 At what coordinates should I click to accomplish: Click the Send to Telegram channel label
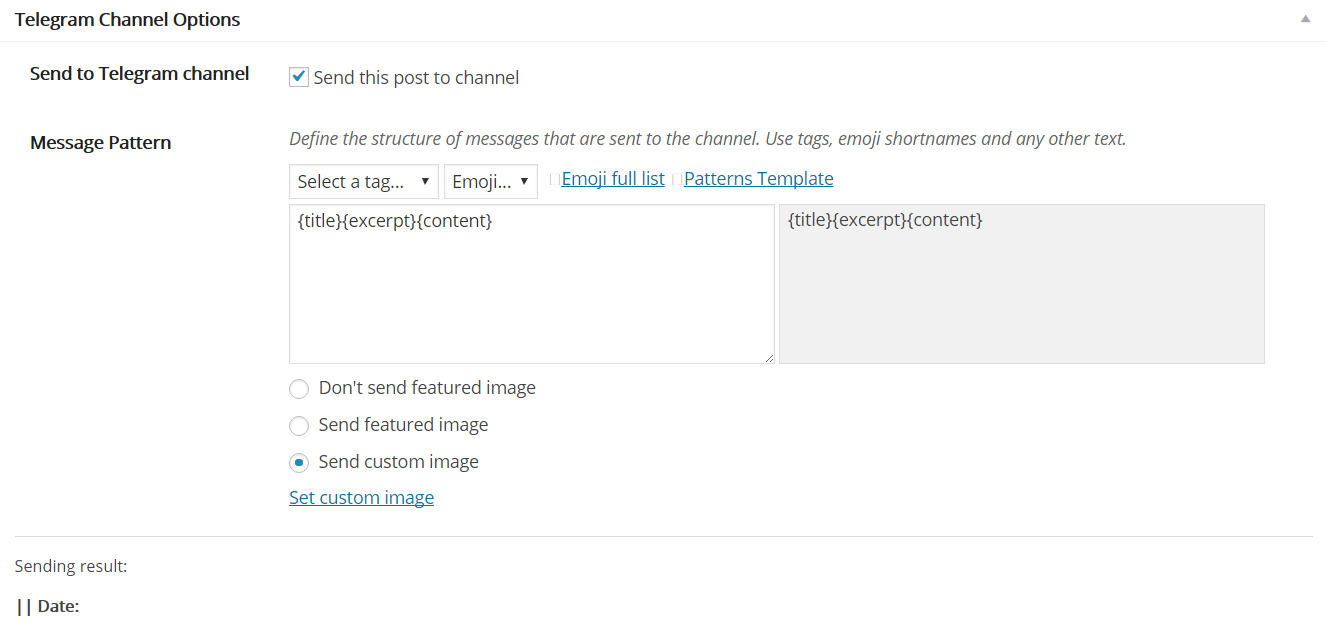tap(139, 73)
